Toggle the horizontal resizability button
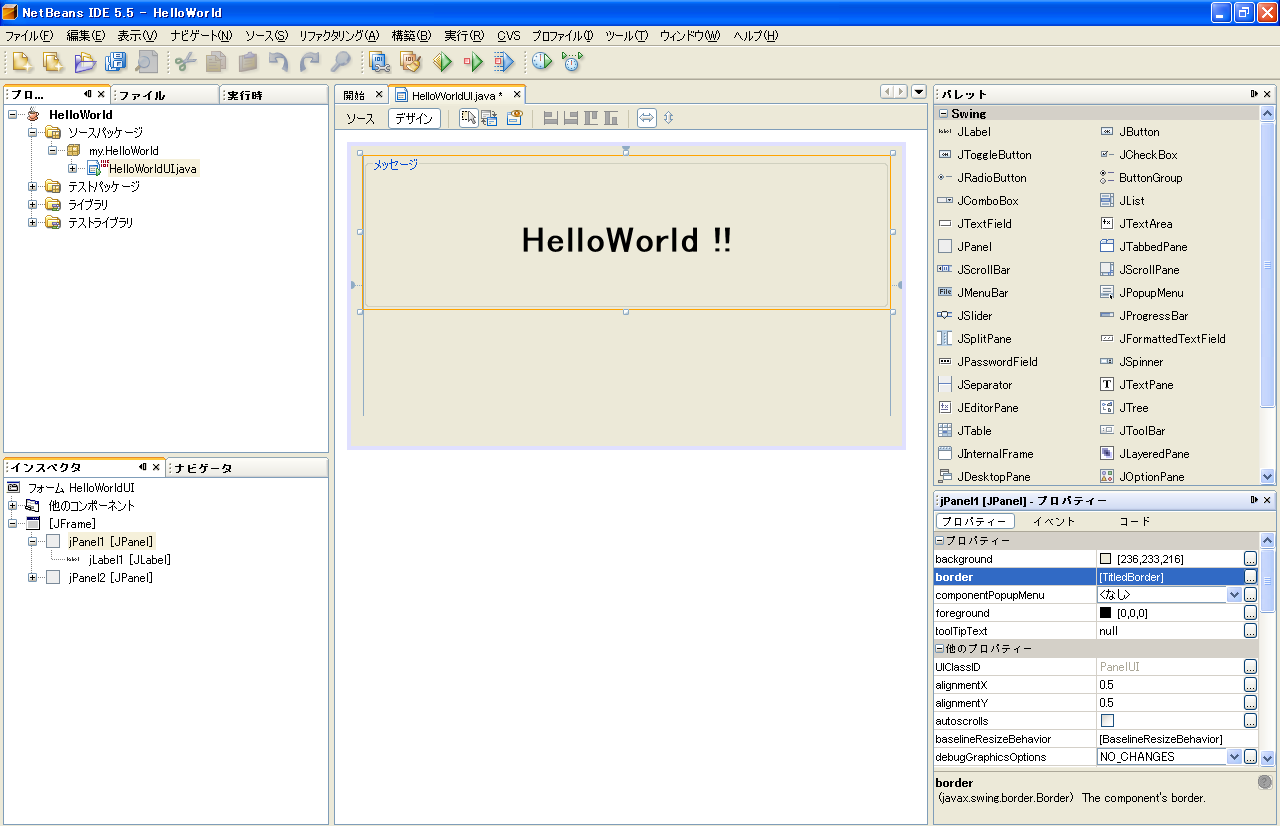1280x826 pixels. click(x=647, y=118)
